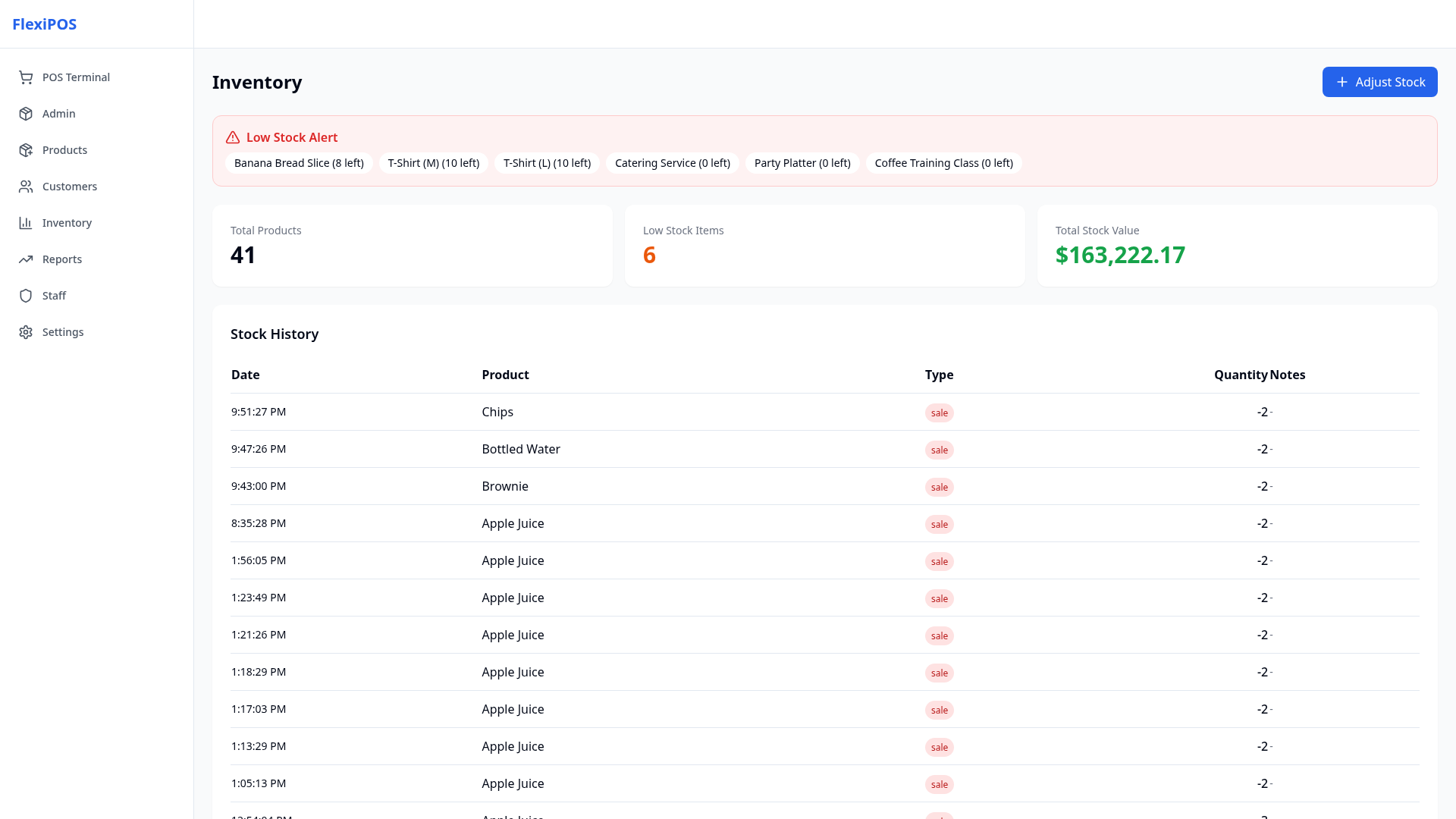Screen dimensions: 1456x819
Task: Click the sale badge for Bottled Water
Action: [x=939, y=450]
